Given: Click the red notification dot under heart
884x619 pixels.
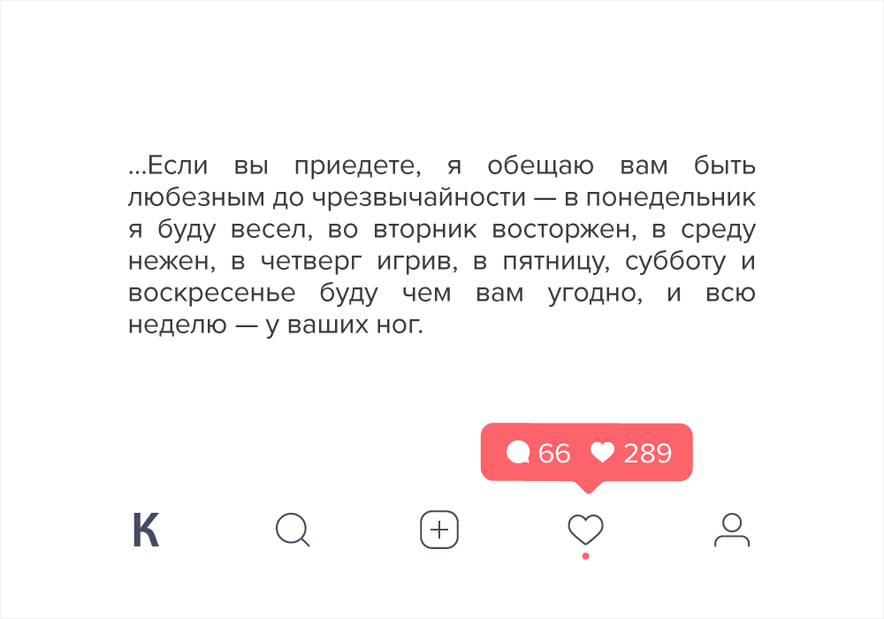Looking at the screenshot, I should [x=586, y=556].
